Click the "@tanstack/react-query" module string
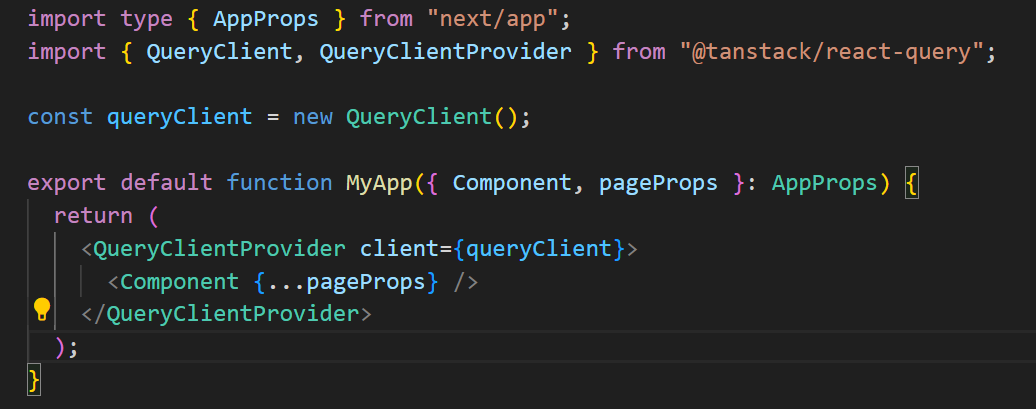 coord(831,52)
